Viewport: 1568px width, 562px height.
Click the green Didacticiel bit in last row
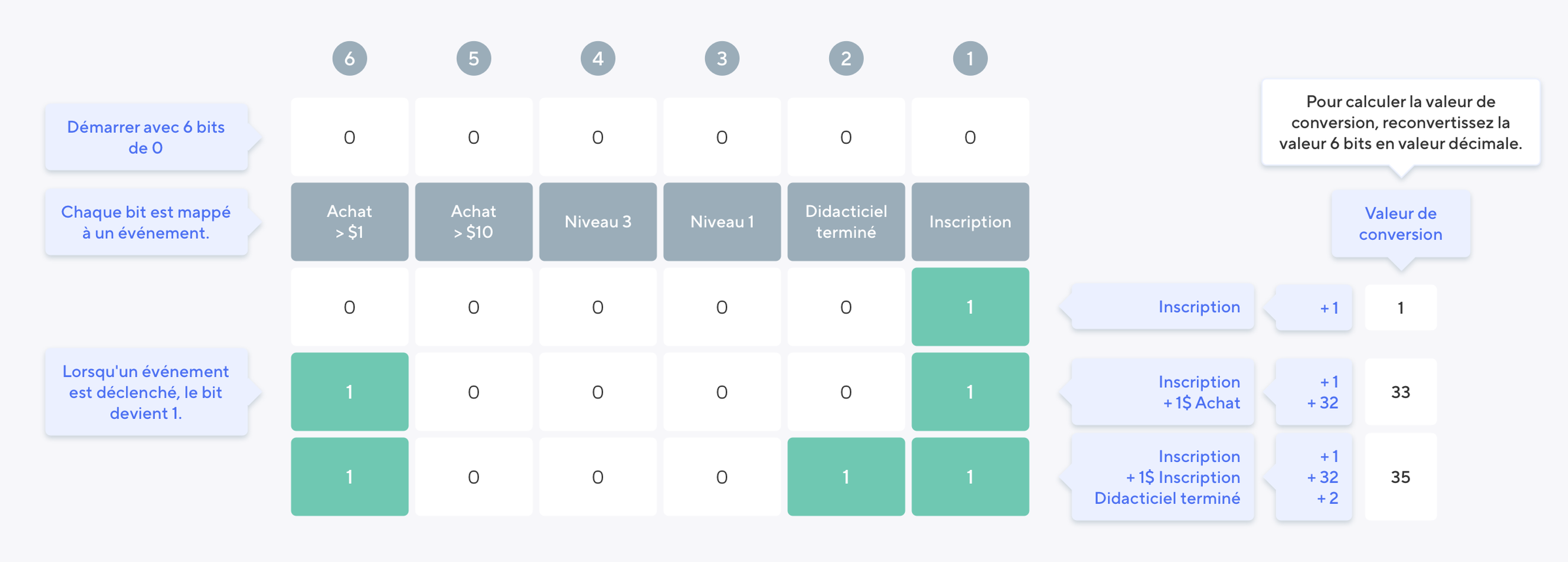click(x=846, y=477)
